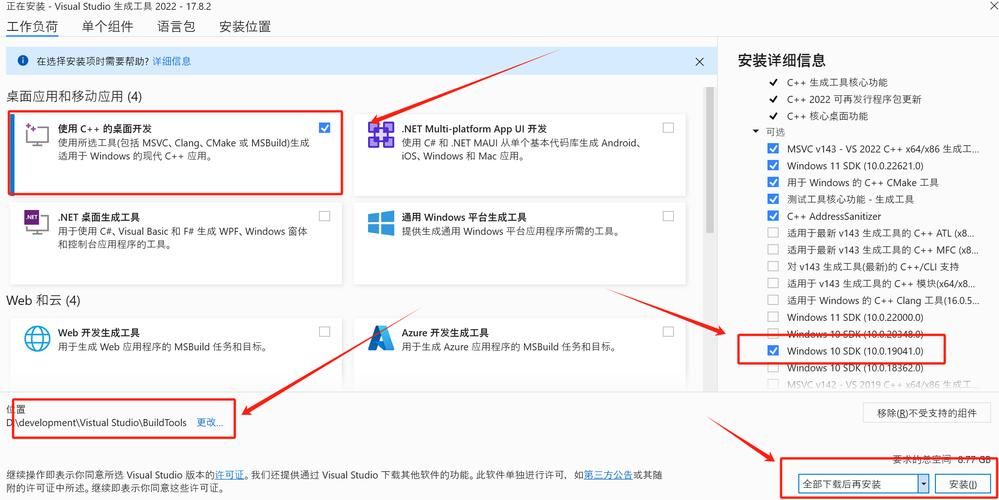Uncheck MSVC v143 - VS 2022 C++ component

click(773, 148)
